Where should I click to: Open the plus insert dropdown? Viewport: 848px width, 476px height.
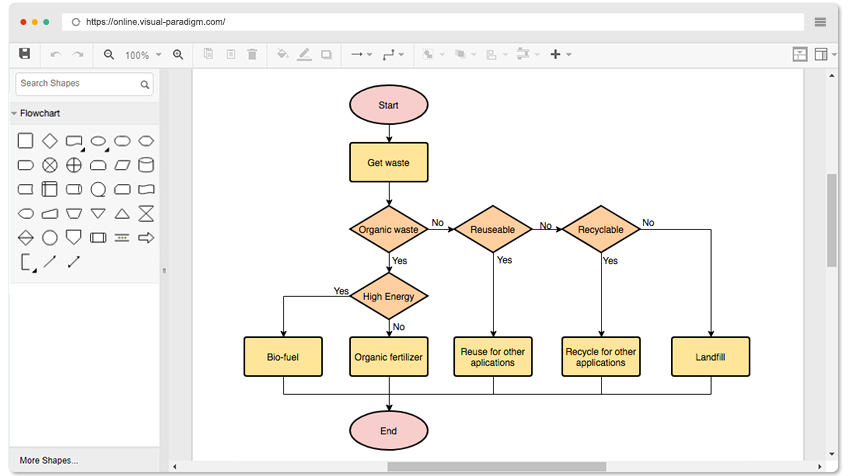coord(560,54)
